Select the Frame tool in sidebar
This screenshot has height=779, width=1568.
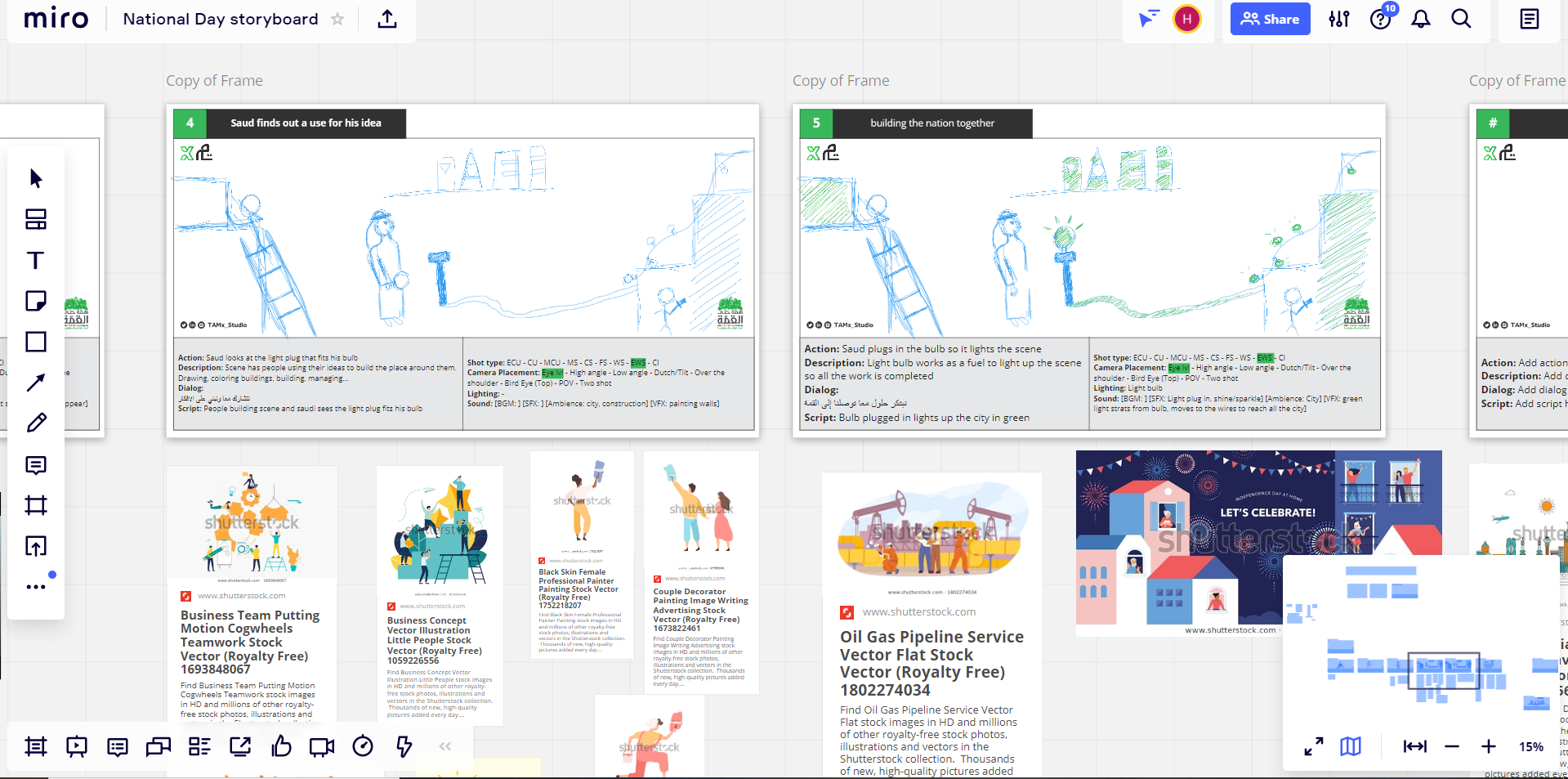(x=36, y=505)
